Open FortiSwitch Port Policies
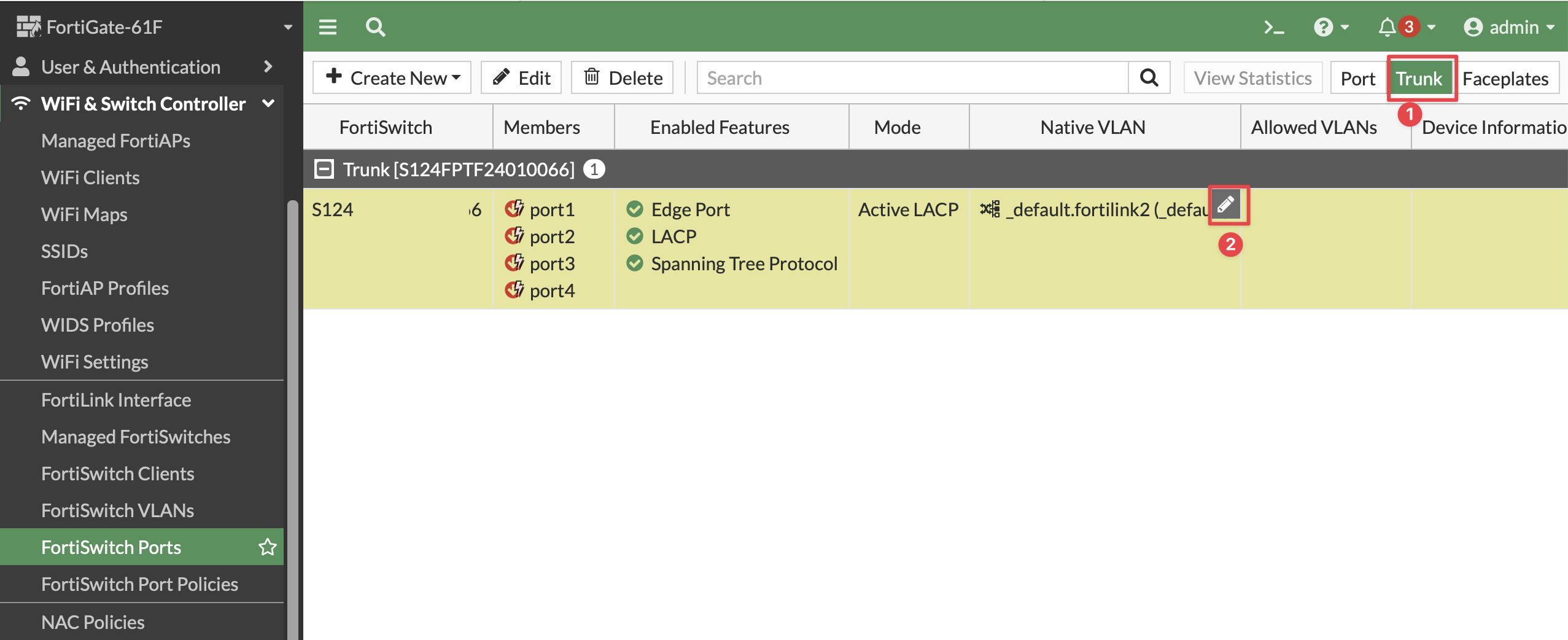Viewport: 1568px width, 640px height. coord(139,584)
